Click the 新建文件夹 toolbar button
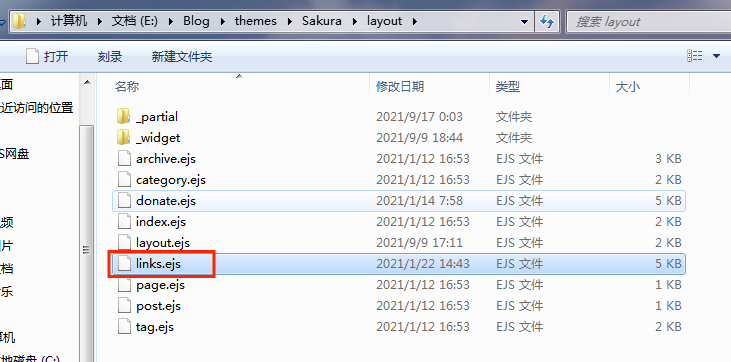The image size is (731, 362). coord(182,56)
